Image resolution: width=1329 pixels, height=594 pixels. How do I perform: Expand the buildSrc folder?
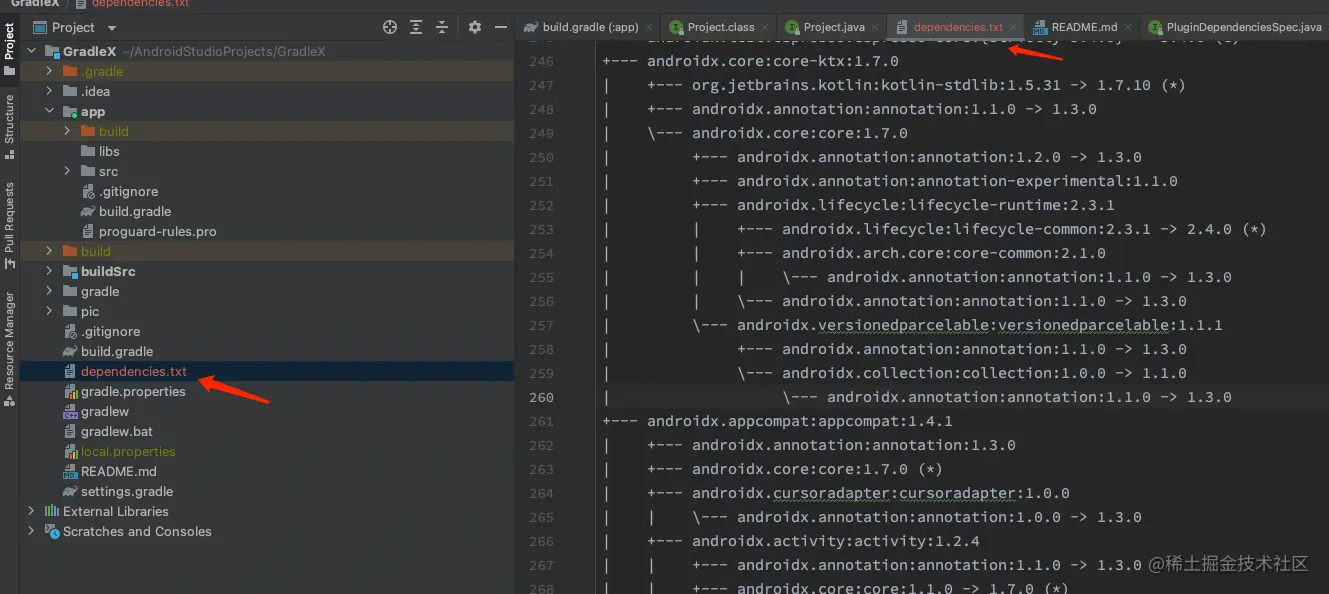(49, 271)
